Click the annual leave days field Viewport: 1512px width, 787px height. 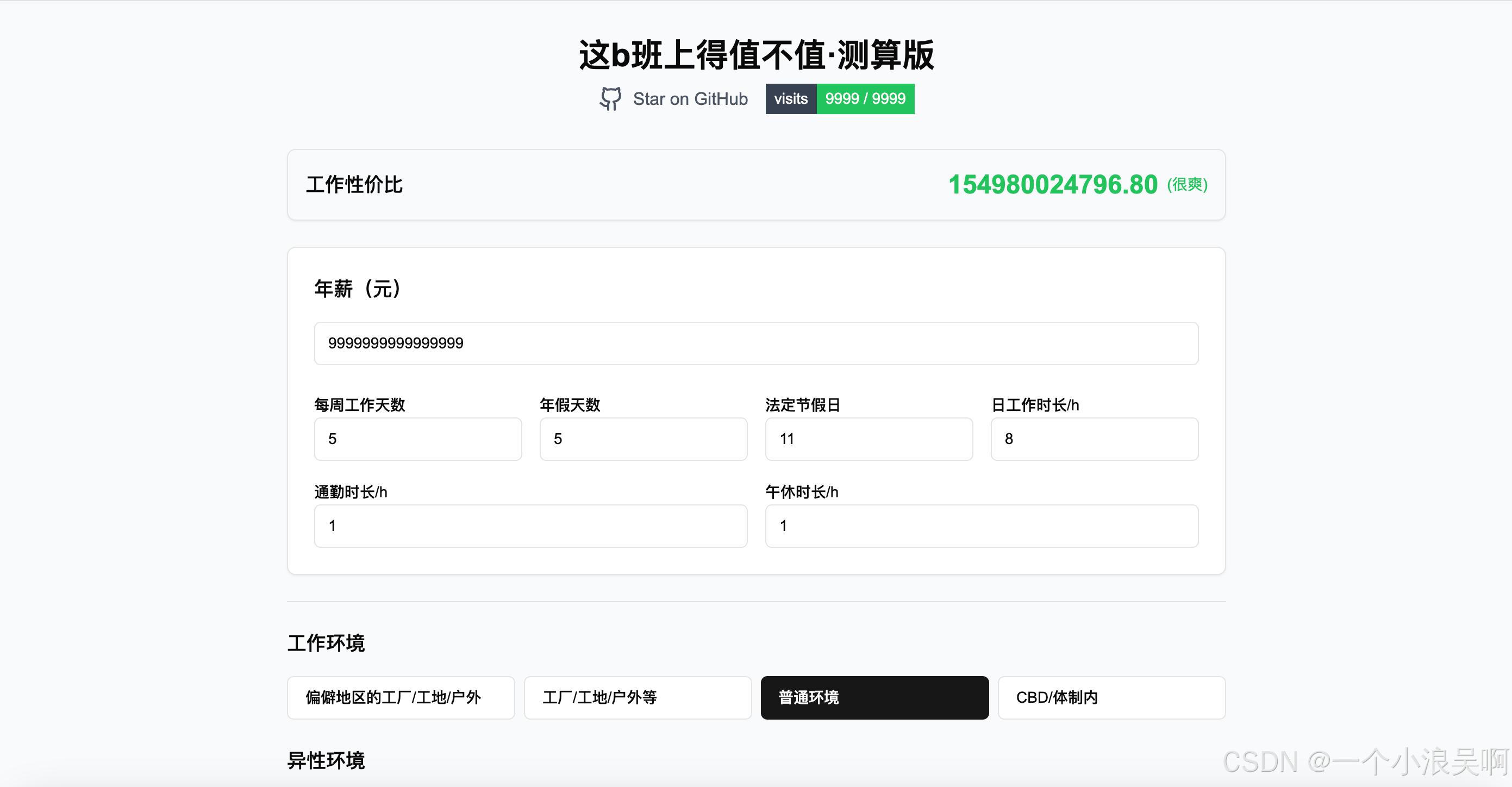point(643,439)
